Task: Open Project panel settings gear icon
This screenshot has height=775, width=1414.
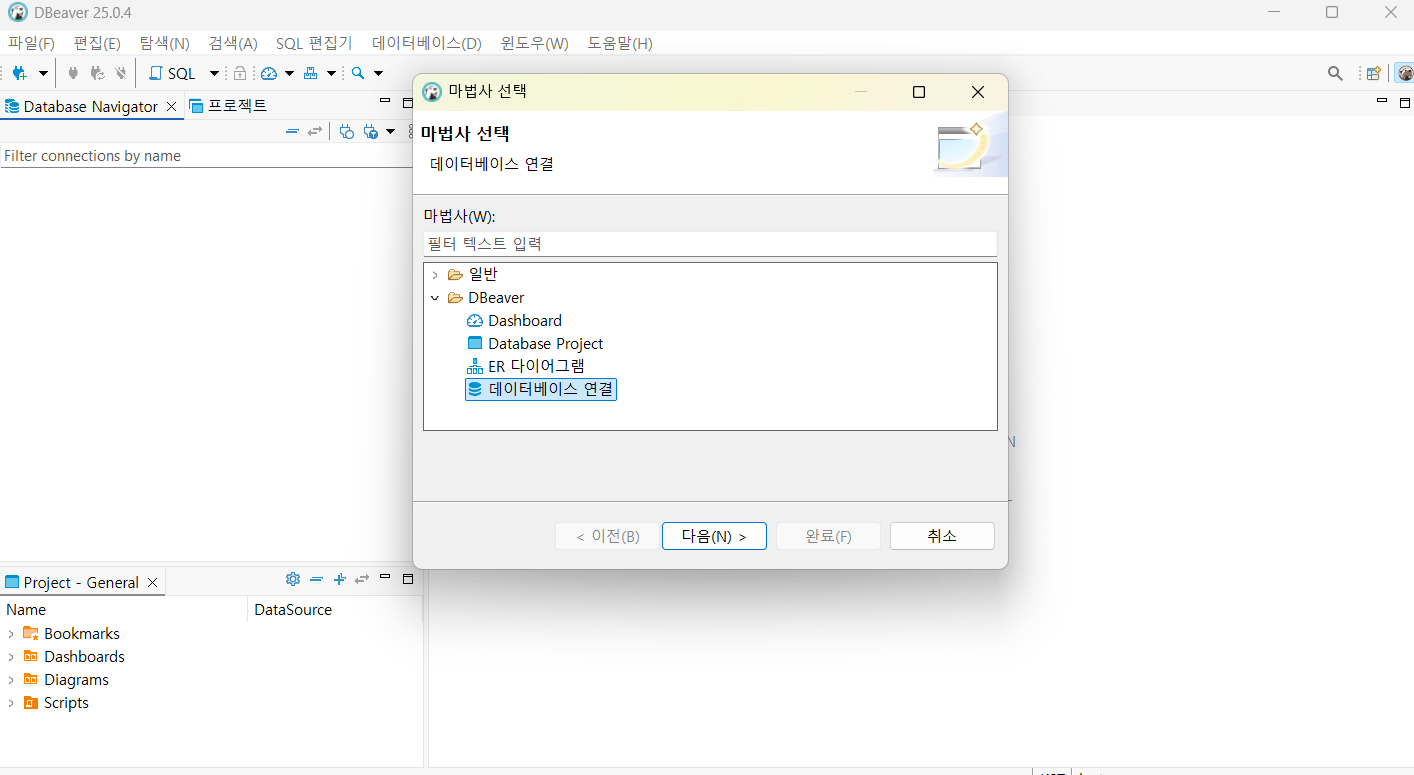Action: point(293,579)
